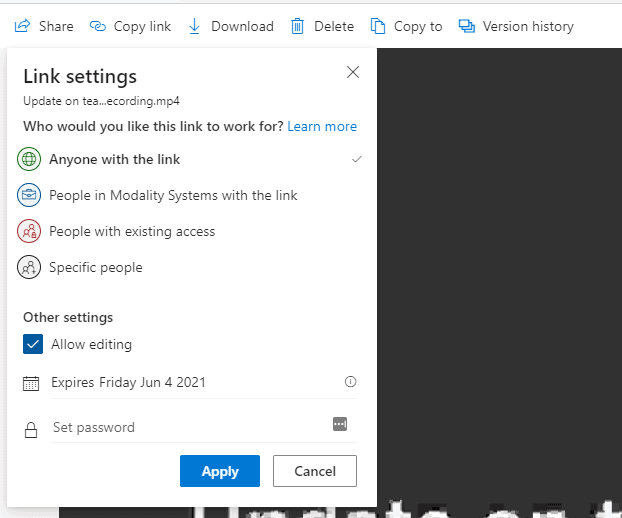Click the Share icon in toolbar

pos(22,27)
